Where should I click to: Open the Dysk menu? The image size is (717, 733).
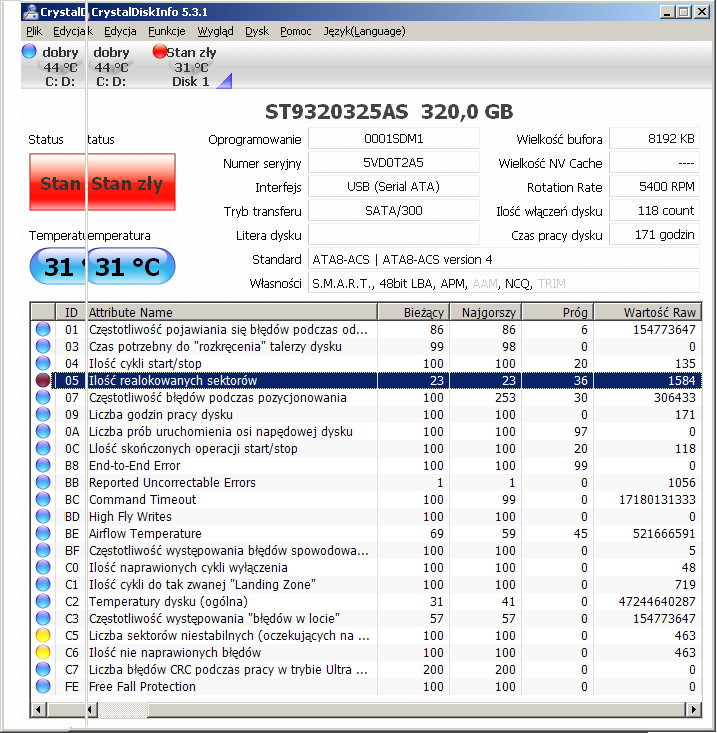tap(257, 31)
